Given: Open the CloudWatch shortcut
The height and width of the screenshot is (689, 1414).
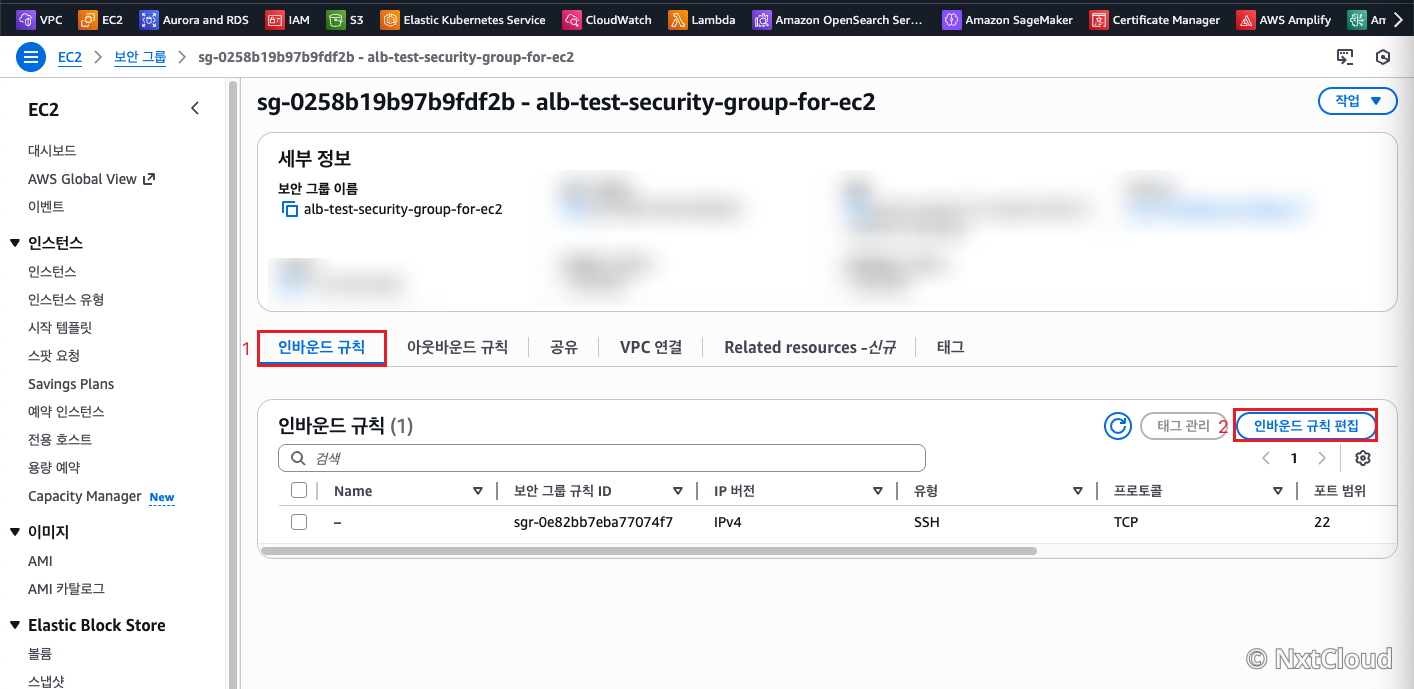Looking at the screenshot, I should click(607, 19).
